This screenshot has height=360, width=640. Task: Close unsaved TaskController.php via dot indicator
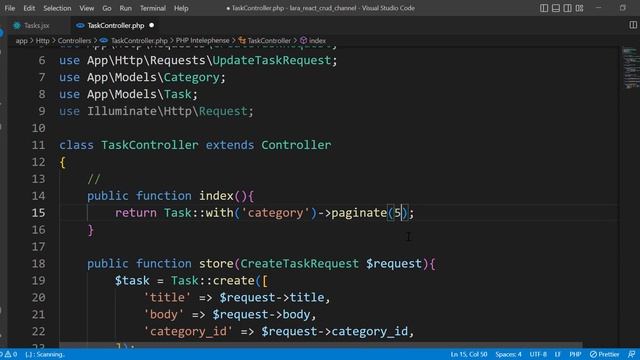pos(152,25)
